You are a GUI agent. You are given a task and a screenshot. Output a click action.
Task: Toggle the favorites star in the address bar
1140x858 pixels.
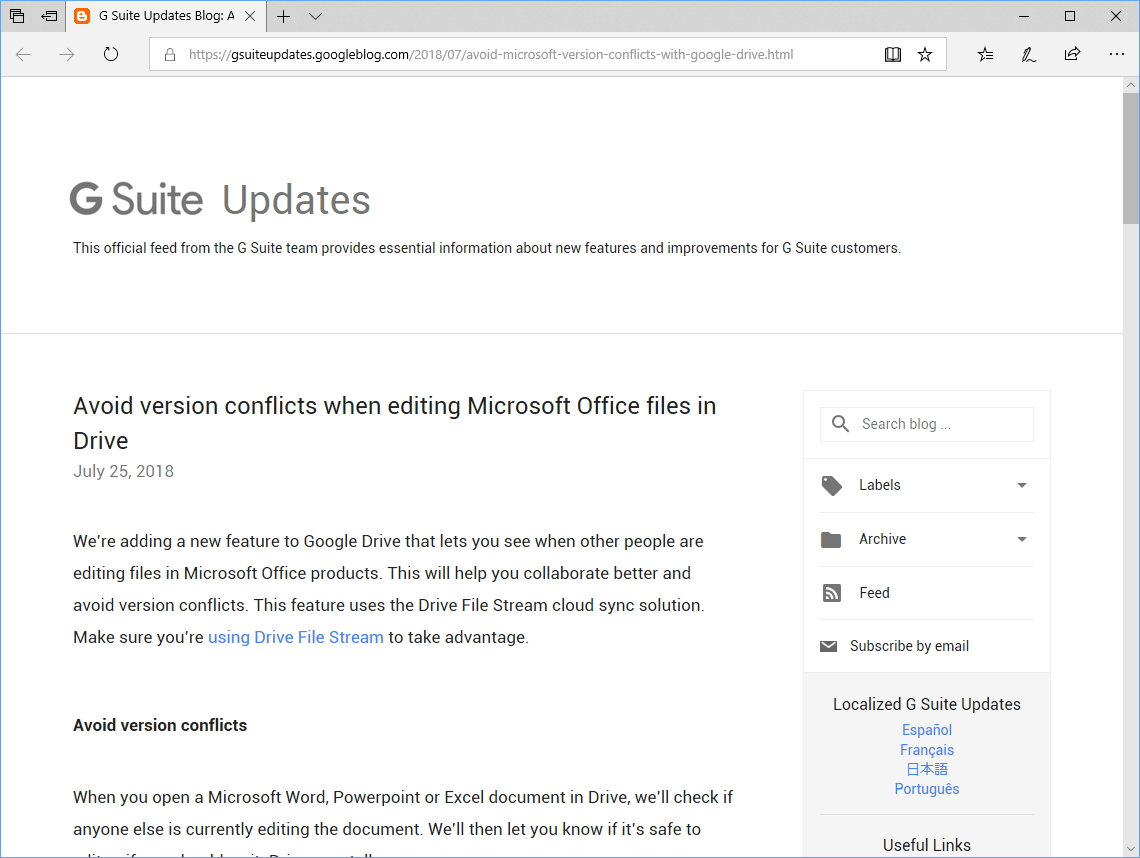click(925, 54)
